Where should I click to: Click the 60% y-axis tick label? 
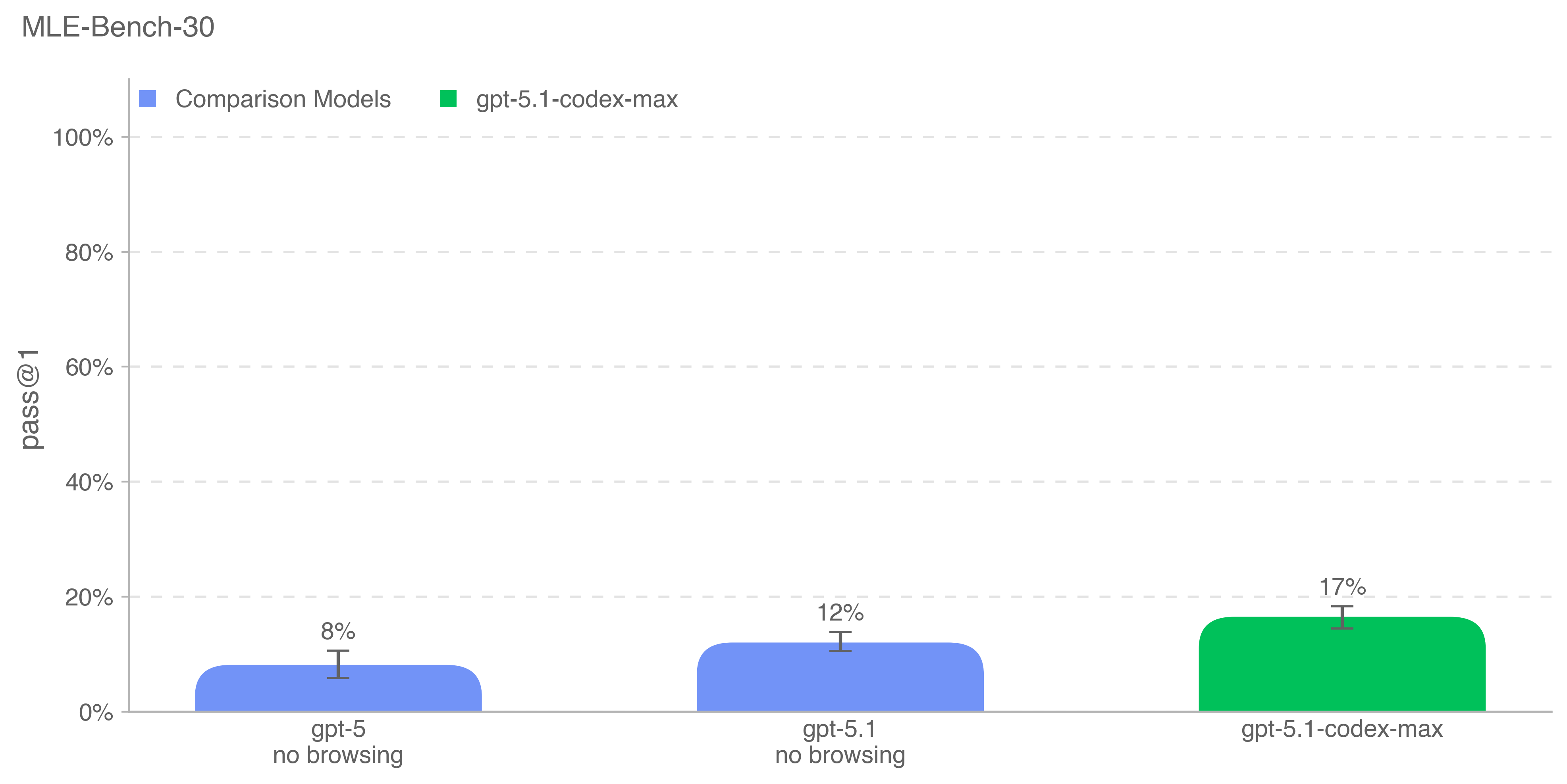[89, 368]
